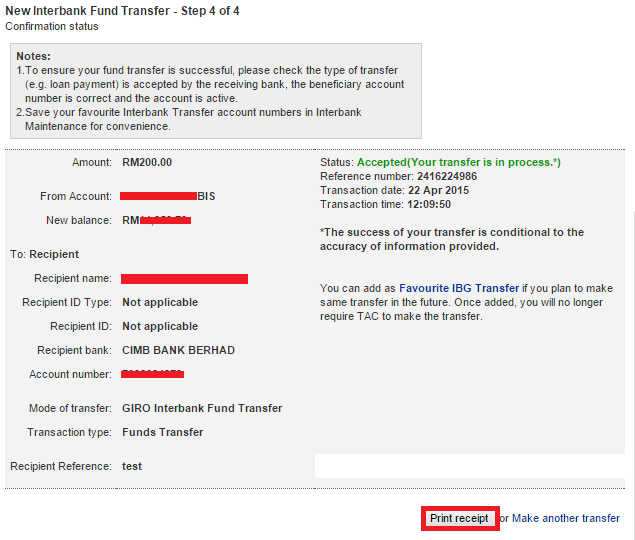Image resolution: width=635 pixels, height=540 pixels.
Task: Select the transaction date 22 Apr 2015
Action: click(x=438, y=190)
